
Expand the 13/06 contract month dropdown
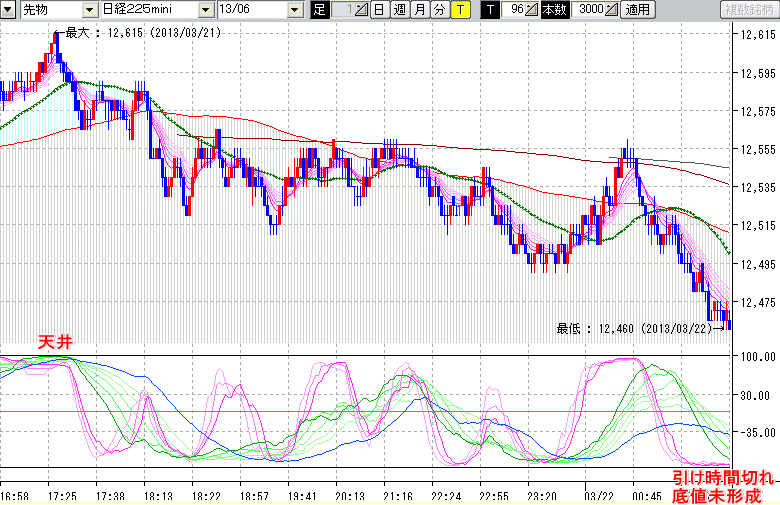(x=294, y=10)
